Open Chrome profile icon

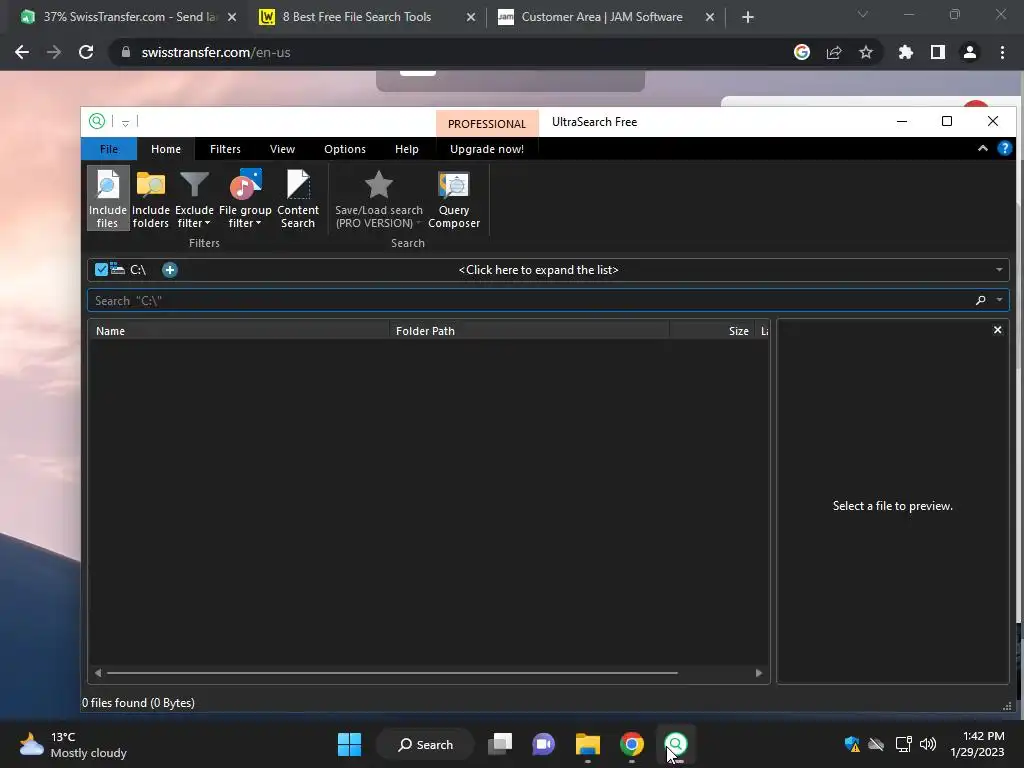click(970, 52)
